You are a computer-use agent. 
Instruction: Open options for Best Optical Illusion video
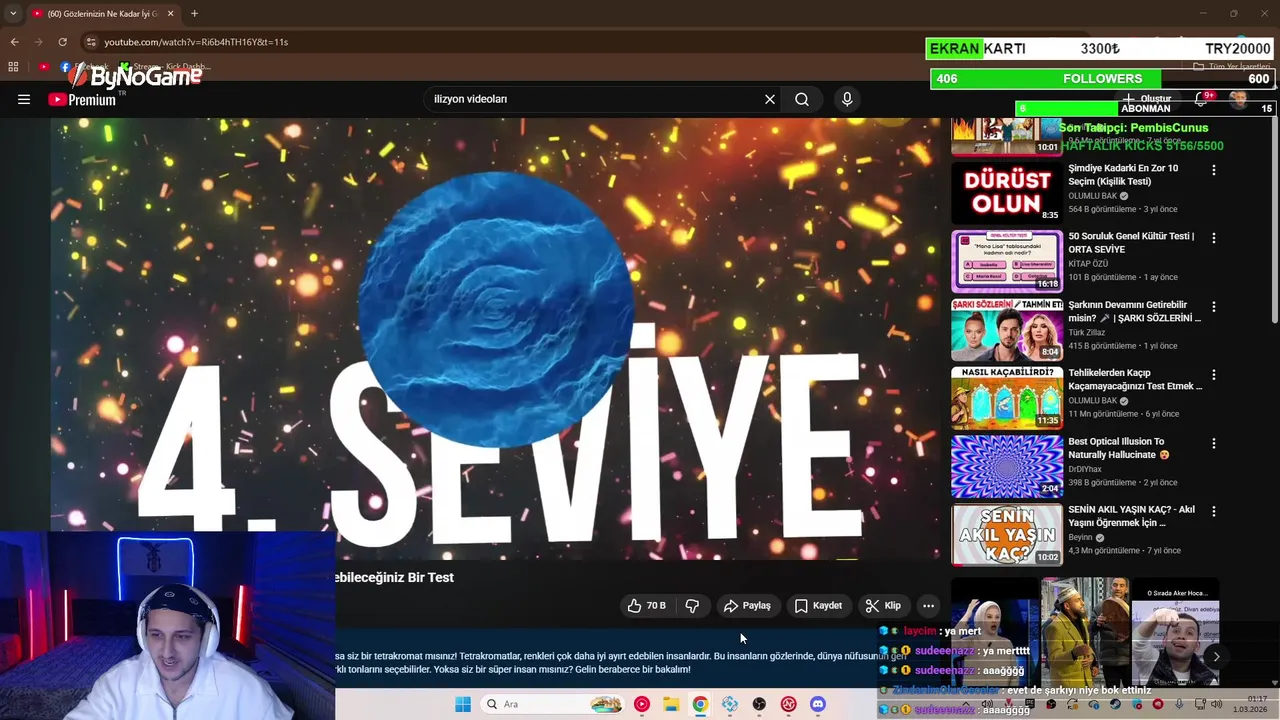point(1214,443)
